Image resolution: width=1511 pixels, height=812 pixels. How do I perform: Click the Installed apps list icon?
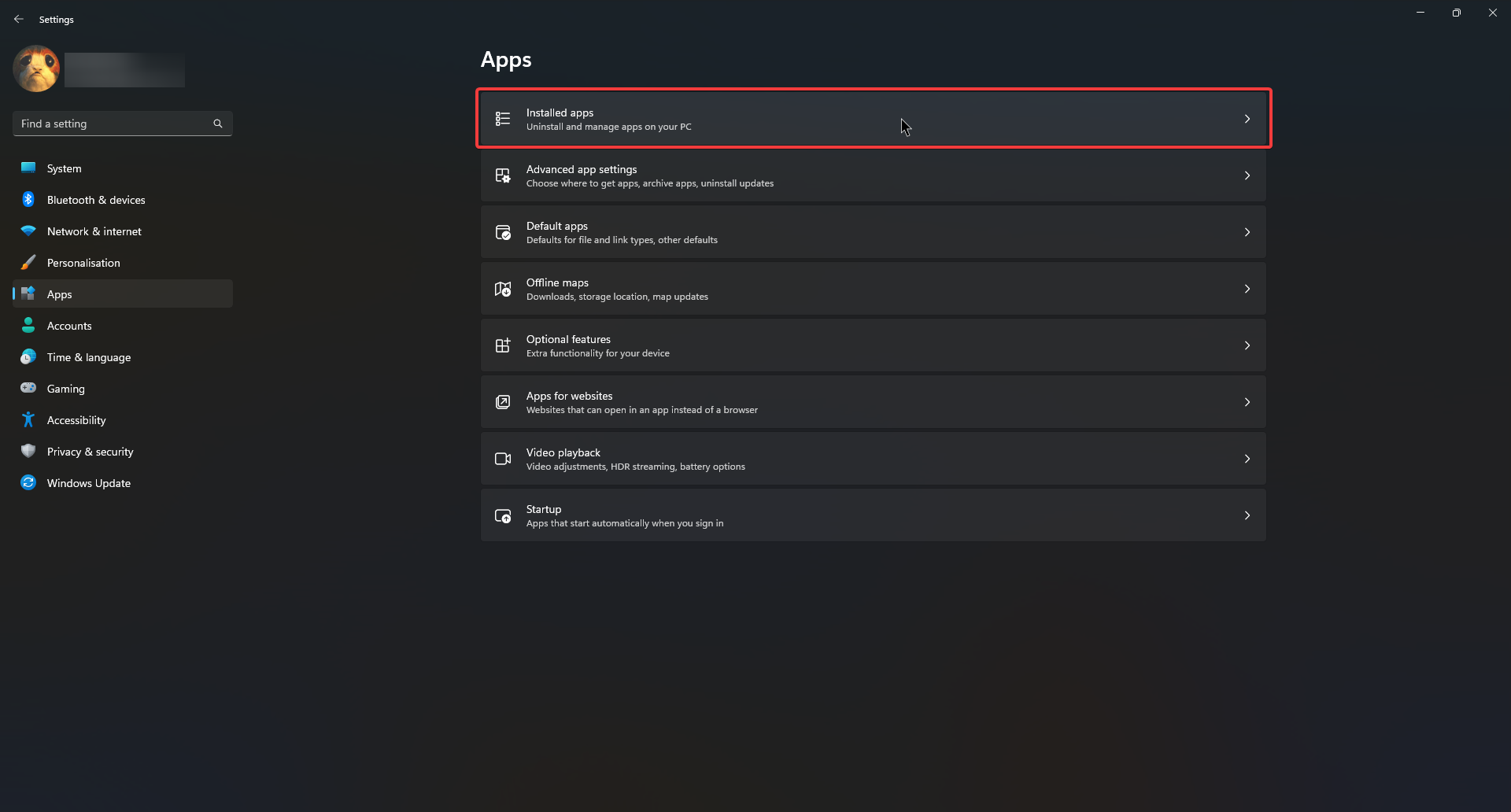tap(503, 119)
